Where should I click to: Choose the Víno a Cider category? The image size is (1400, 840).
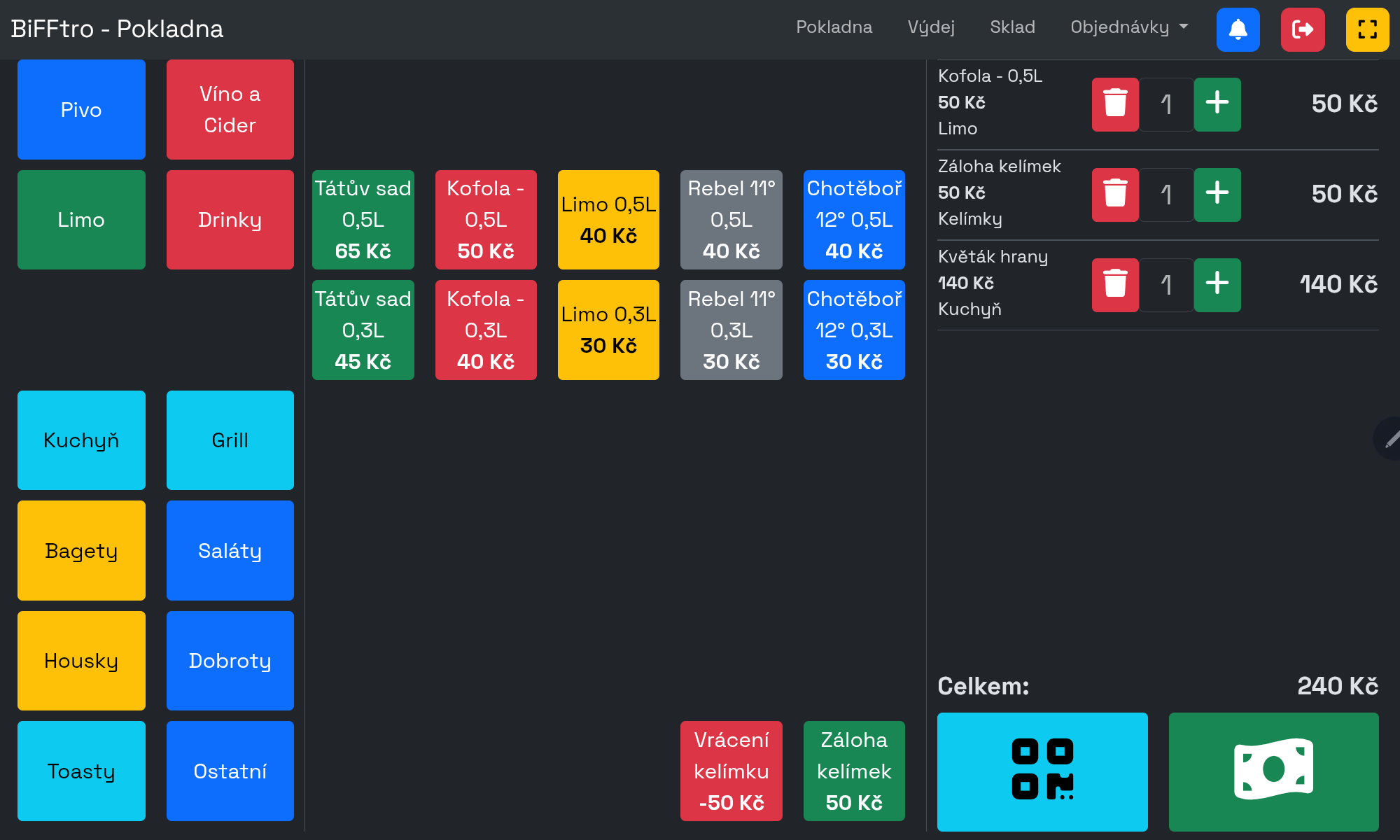click(230, 109)
